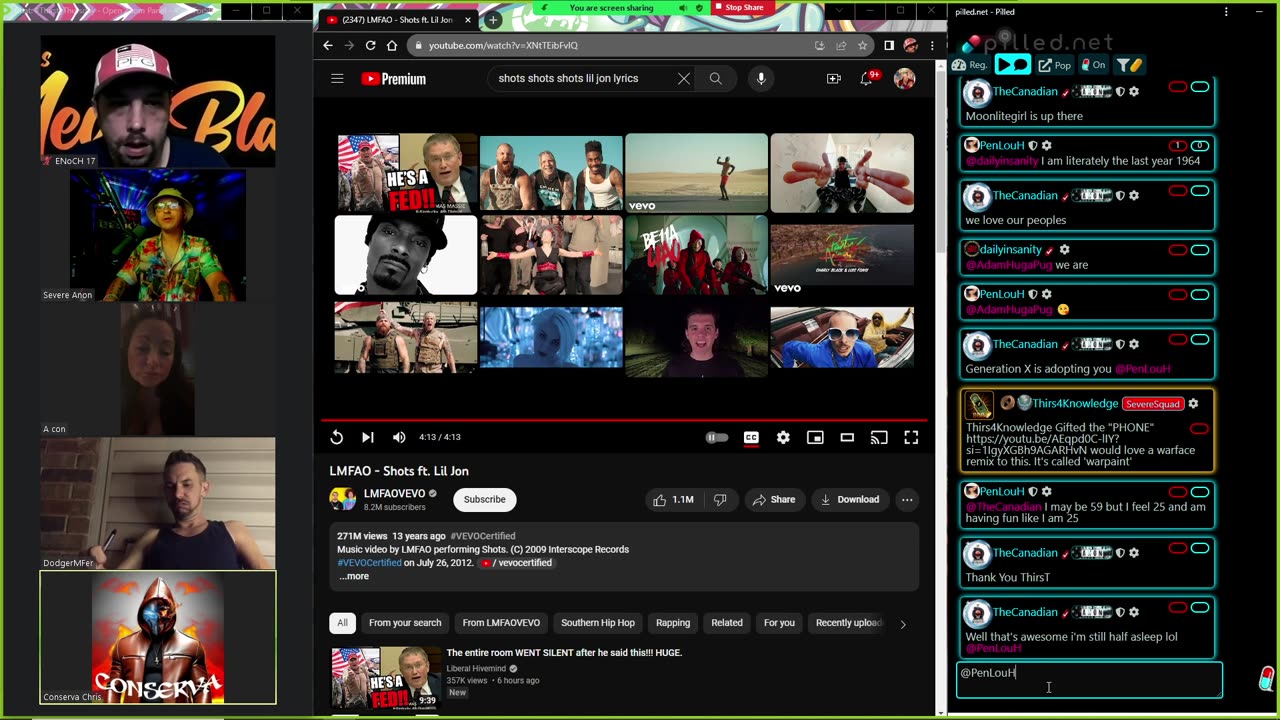This screenshot has height=720, width=1280.
Task: Open the HE'S A FED end-screen thumbnail
Action: [x=406, y=172]
